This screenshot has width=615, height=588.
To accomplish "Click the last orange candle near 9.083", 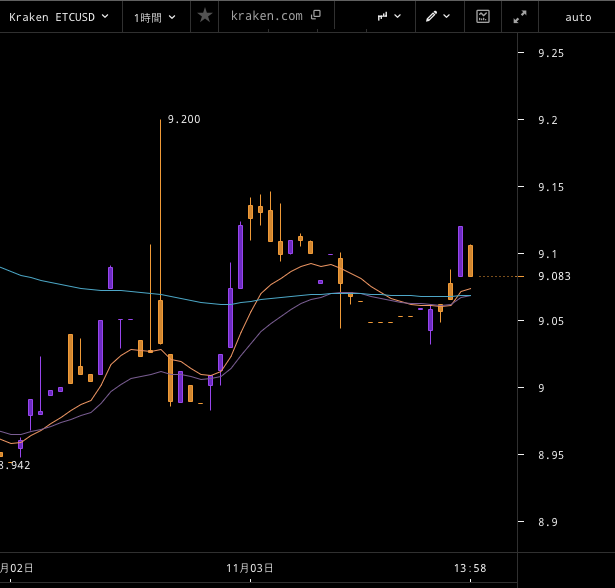I will [x=470, y=261].
